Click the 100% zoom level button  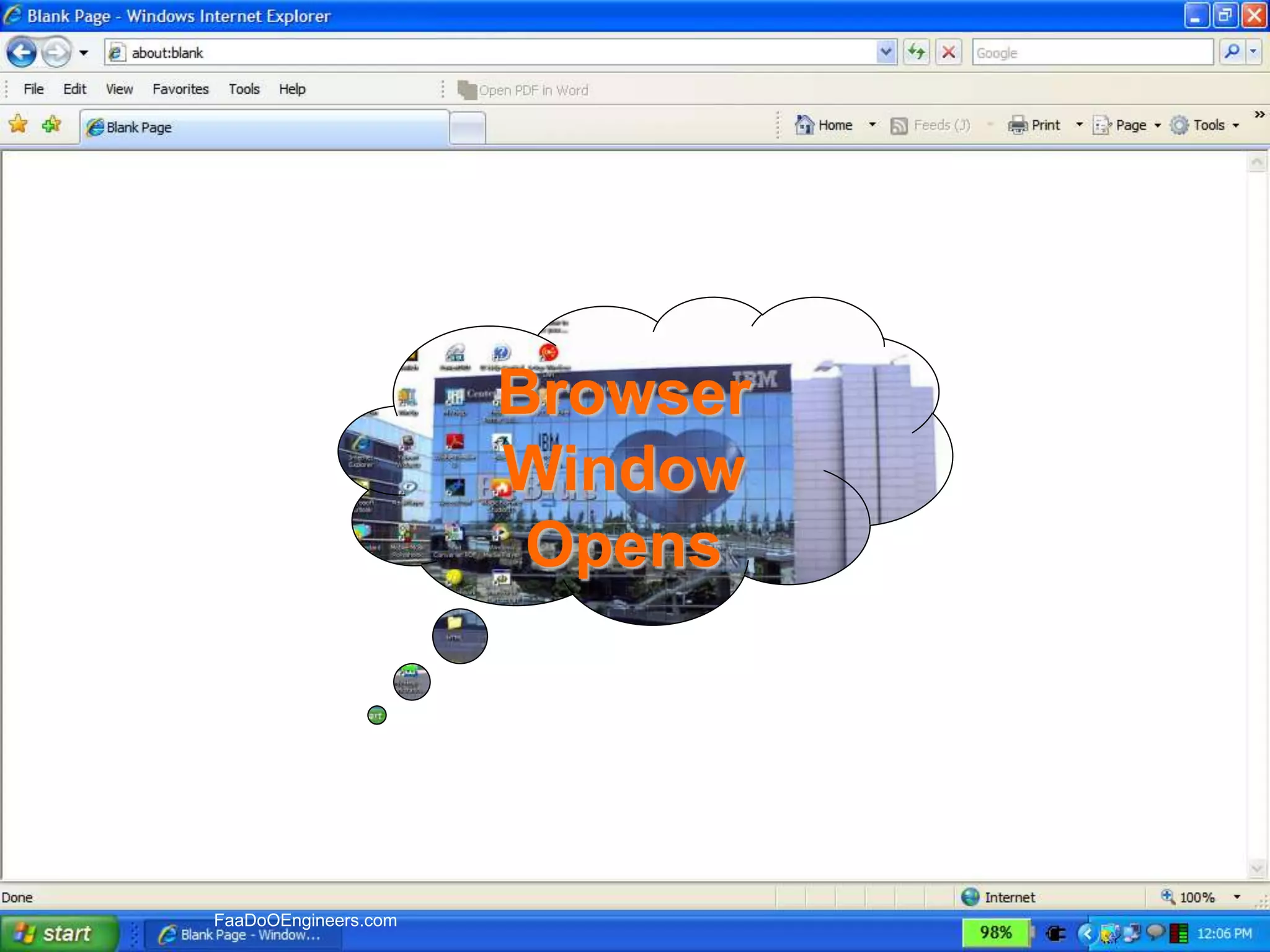pos(1188,897)
